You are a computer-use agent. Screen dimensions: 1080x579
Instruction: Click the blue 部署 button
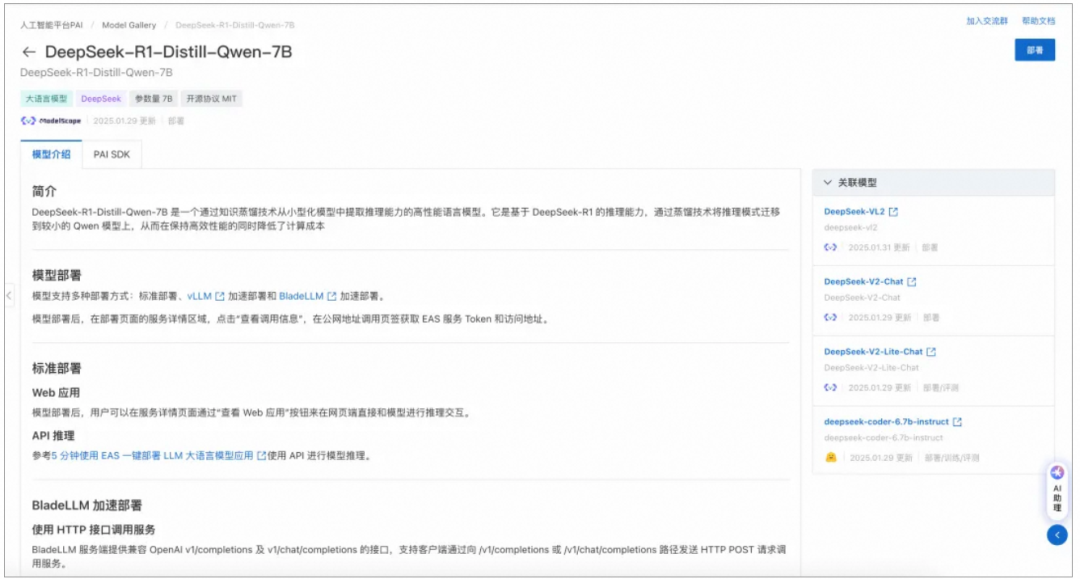[x=1035, y=50]
